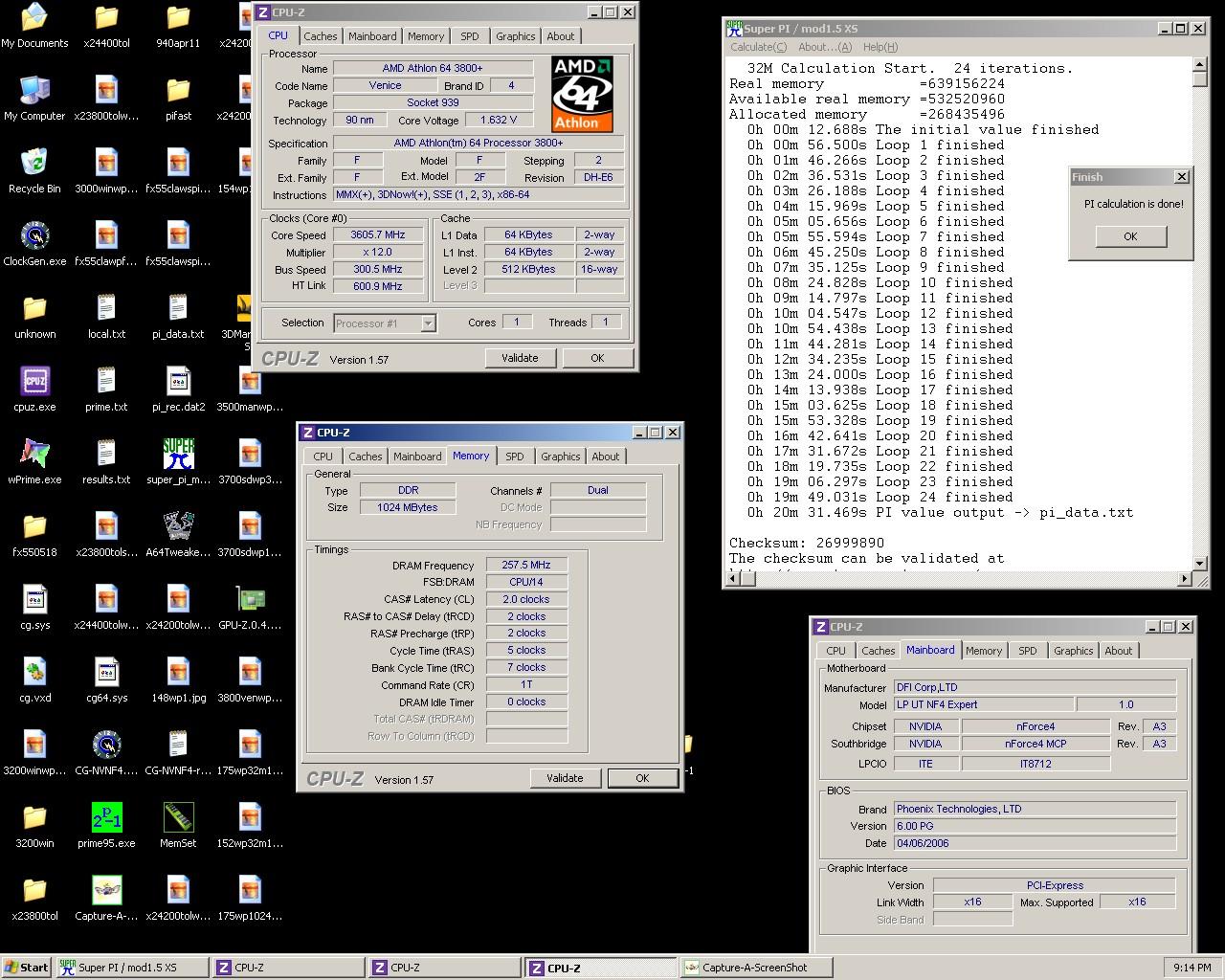Click the Checksum: 26999890 line
The width and height of the screenshot is (1225, 980).
tap(807, 543)
